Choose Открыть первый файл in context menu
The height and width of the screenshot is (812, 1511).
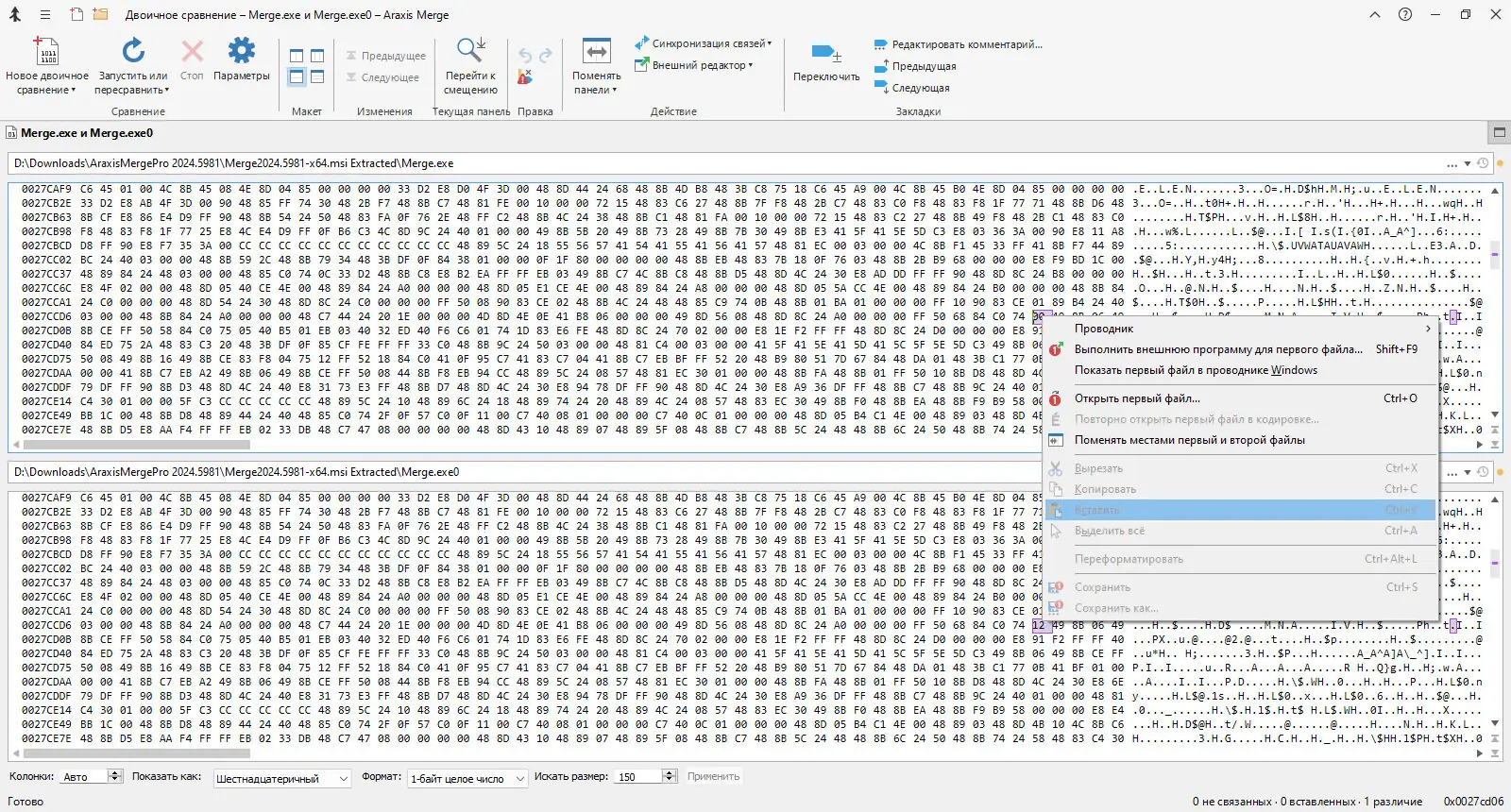tap(1241, 398)
